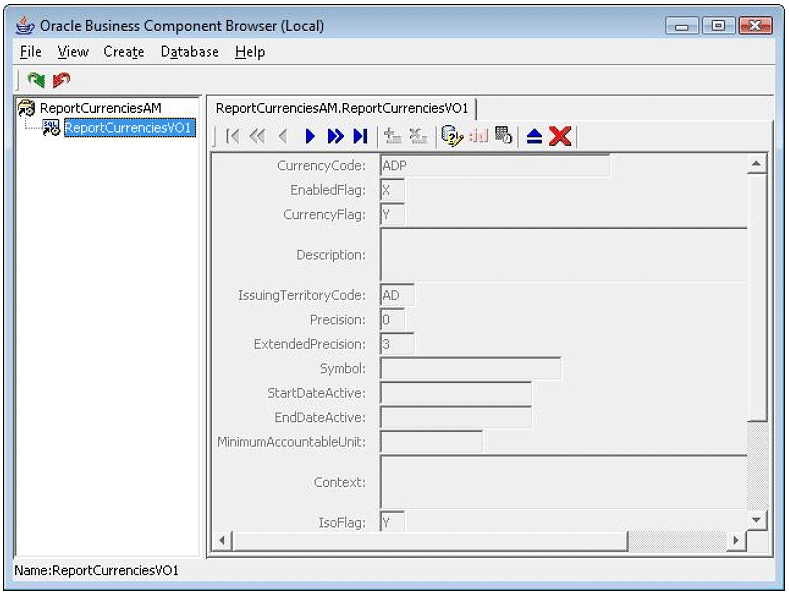Click the insert new row icon
Screen dimensions: 789x595
392,136
